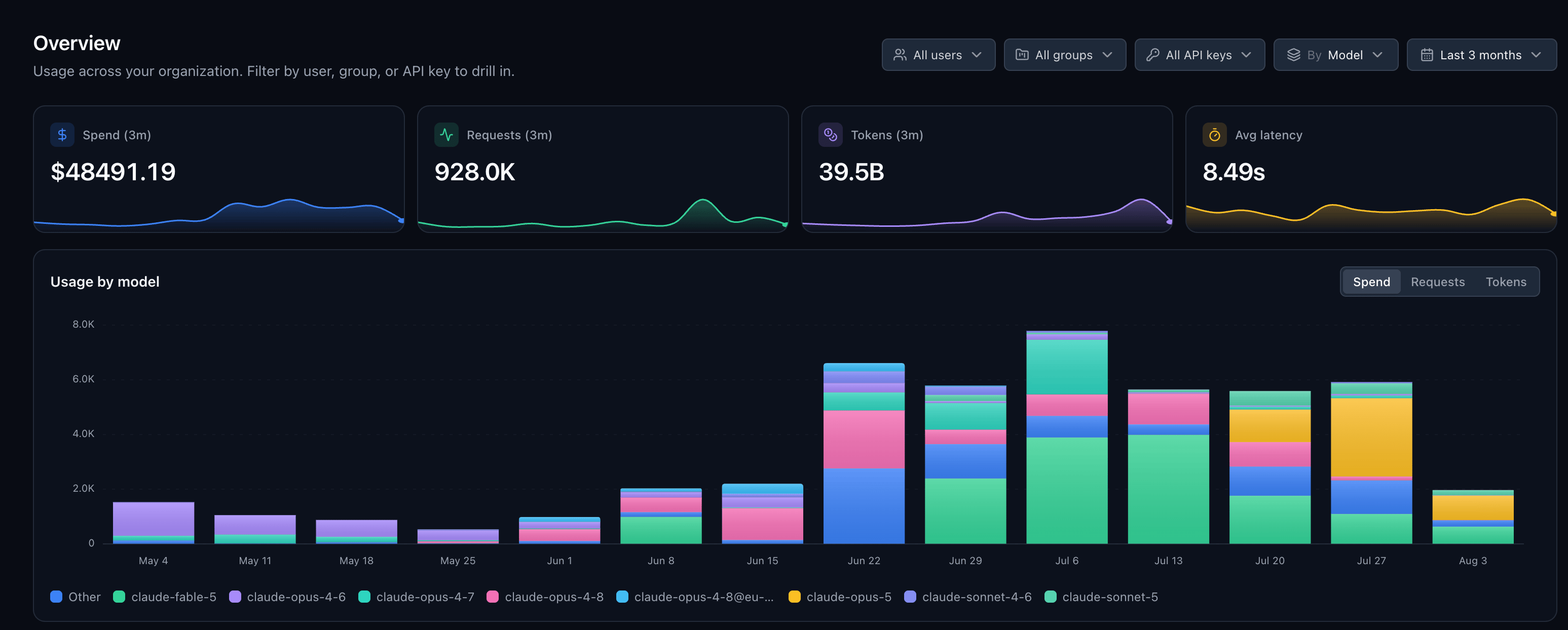This screenshot has height=630, width=1568.
Task: Toggle claude-fable-5 legend entry
Action: tap(165, 597)
